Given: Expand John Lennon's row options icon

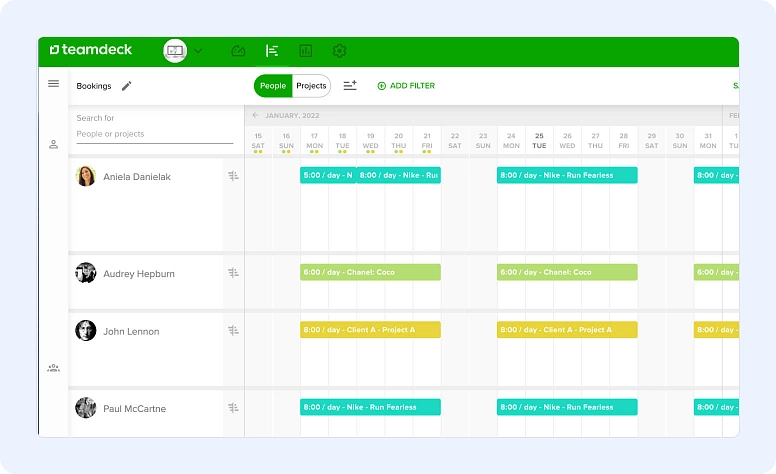Looking at the screenshot, I should pyautogui.click(x=233, y=331).
